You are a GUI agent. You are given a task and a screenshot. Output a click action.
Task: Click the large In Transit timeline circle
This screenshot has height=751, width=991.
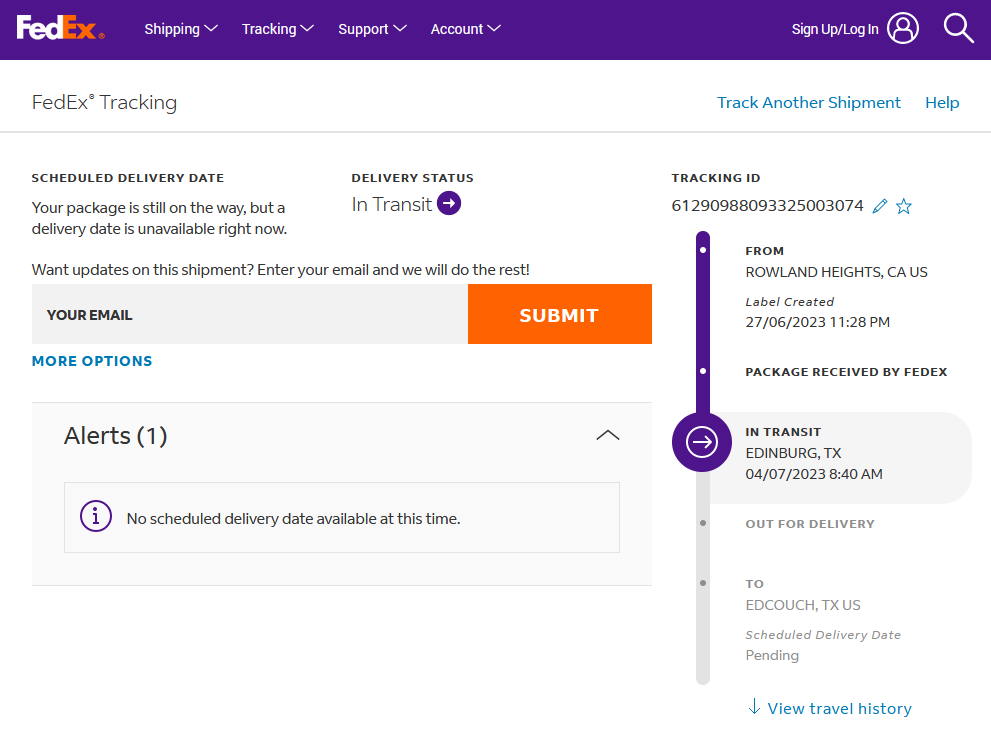pos(702,441)
